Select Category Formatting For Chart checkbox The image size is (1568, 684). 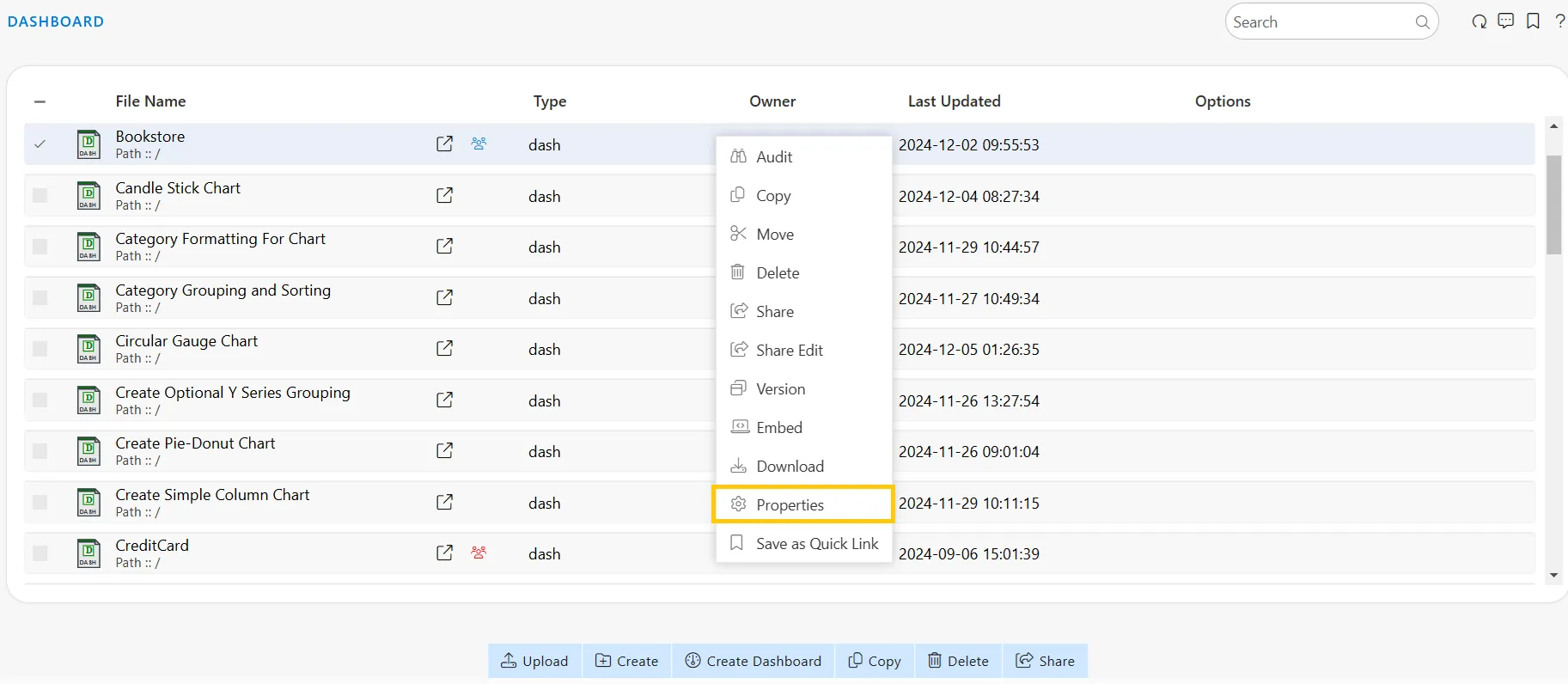click(40, 247)
